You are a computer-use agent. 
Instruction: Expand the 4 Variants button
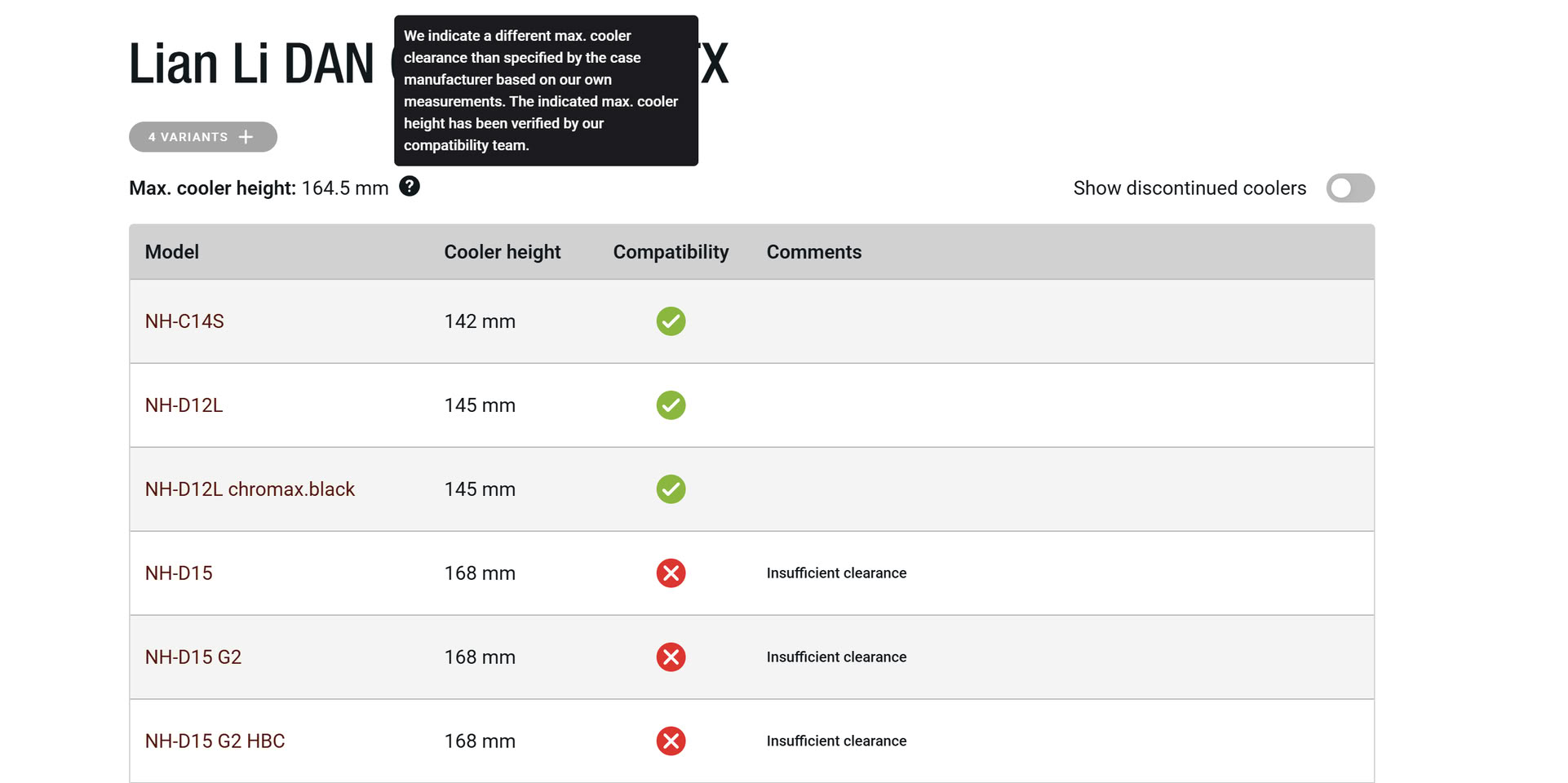(203, 137)
